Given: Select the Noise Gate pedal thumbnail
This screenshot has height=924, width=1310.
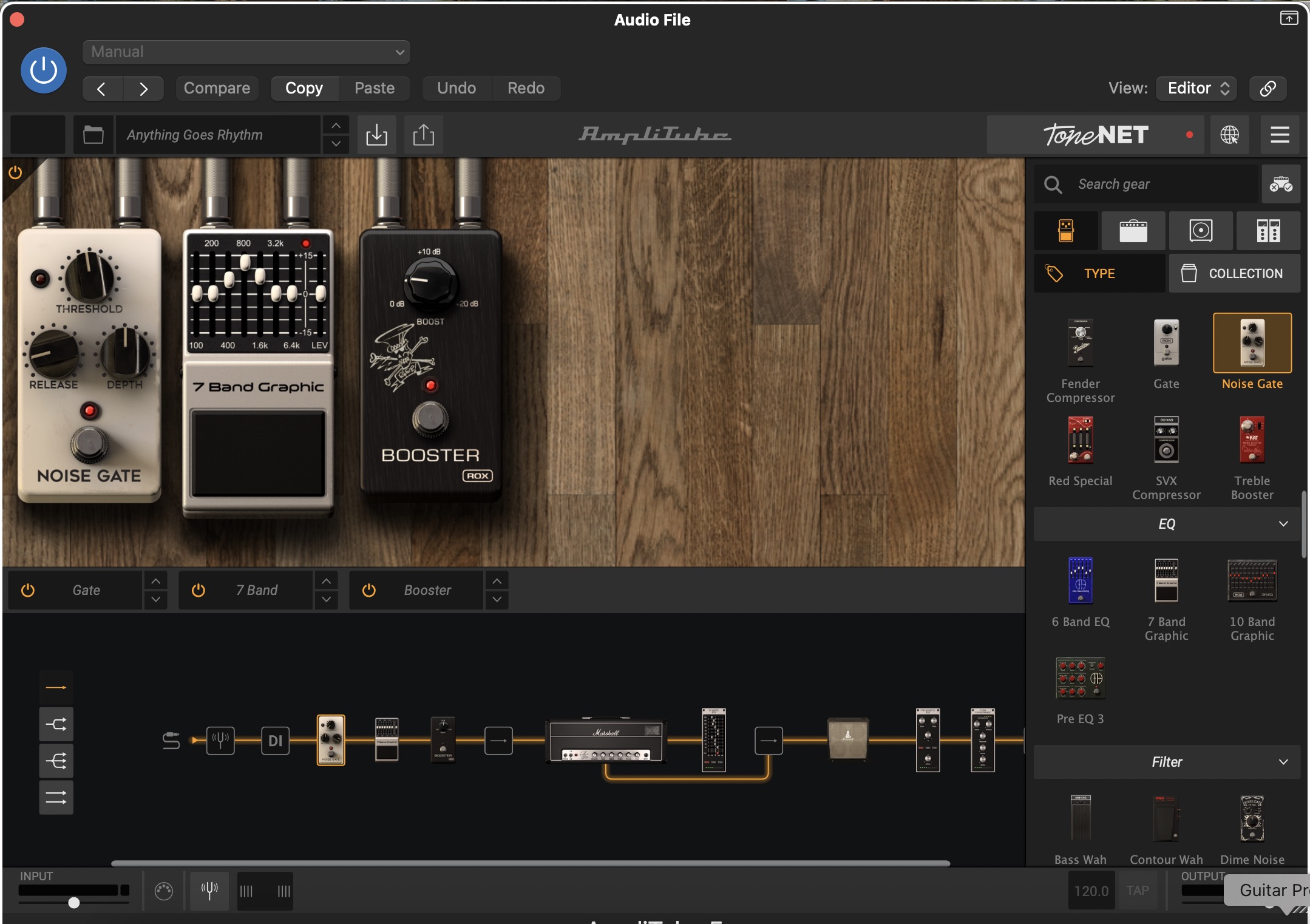Looking at the screenshot, I should coord(1252,343).
